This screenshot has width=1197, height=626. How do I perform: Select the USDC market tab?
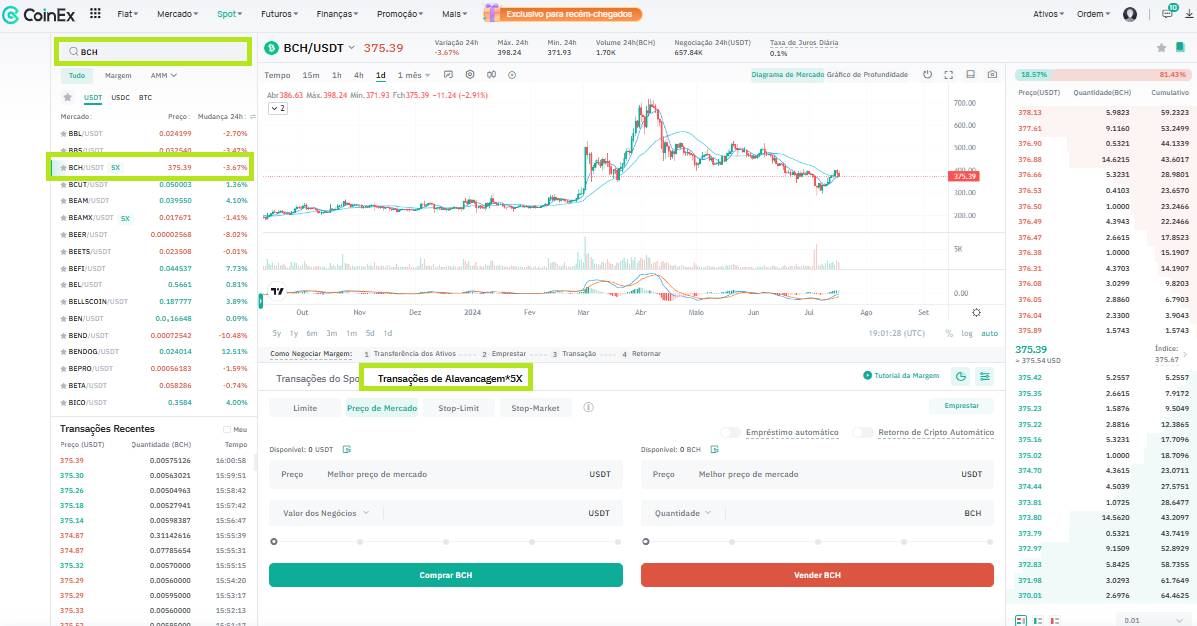tap(120, 98)
